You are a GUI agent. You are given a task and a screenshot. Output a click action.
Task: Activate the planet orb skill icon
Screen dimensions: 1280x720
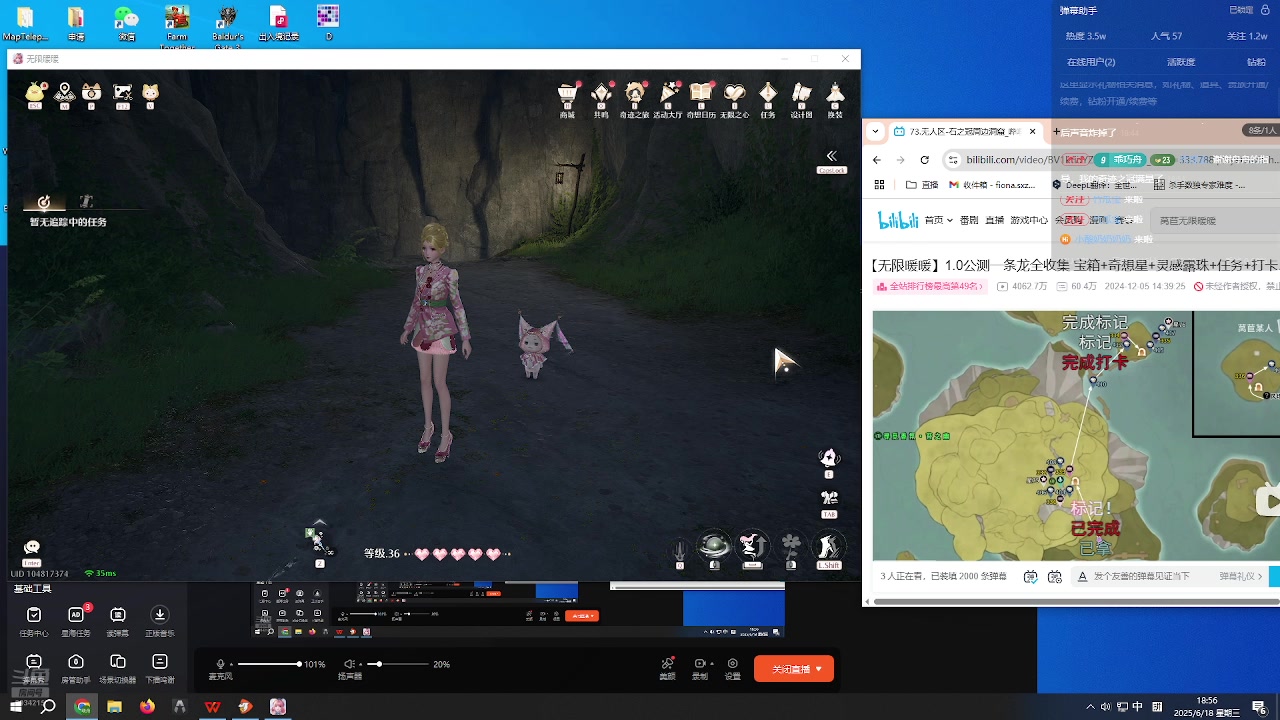click(714, 546)
